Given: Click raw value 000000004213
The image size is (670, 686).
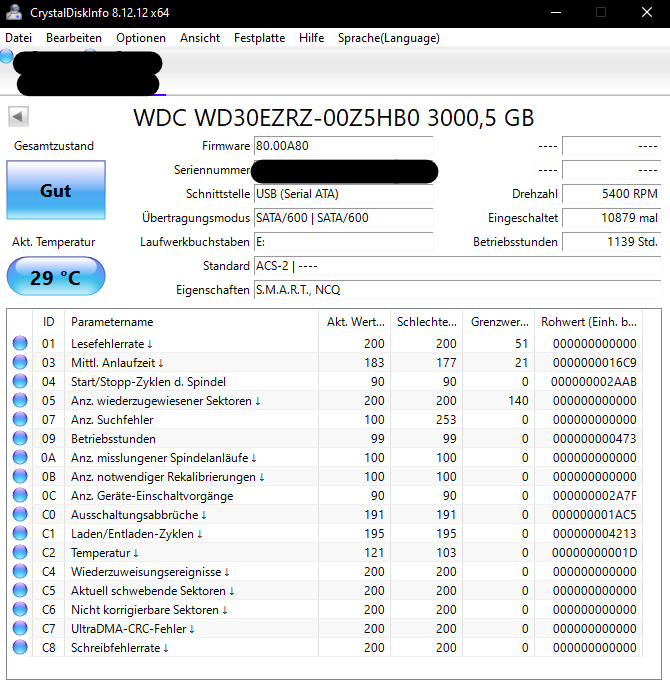Looking at the screenshot, I should 594,534.
